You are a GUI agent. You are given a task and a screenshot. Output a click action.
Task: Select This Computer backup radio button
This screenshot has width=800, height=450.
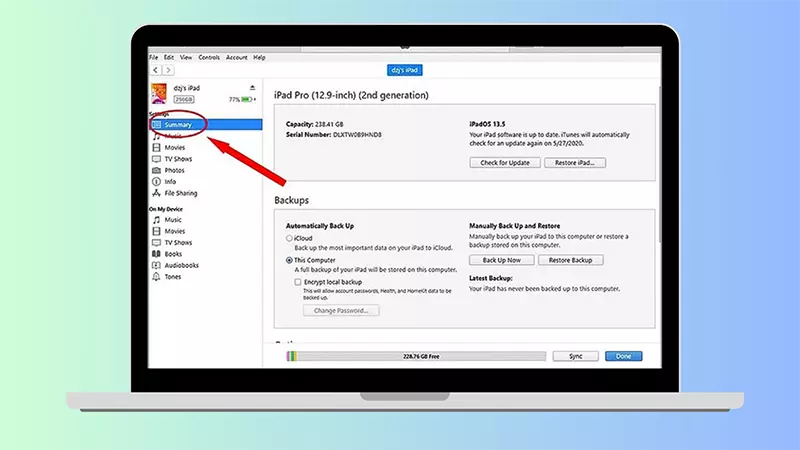(x=289, y=260)
